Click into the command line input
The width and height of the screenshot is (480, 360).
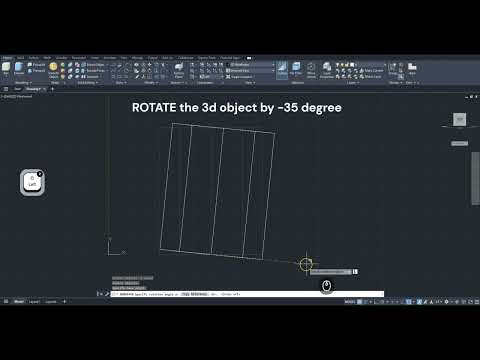[x=247, y=294]
